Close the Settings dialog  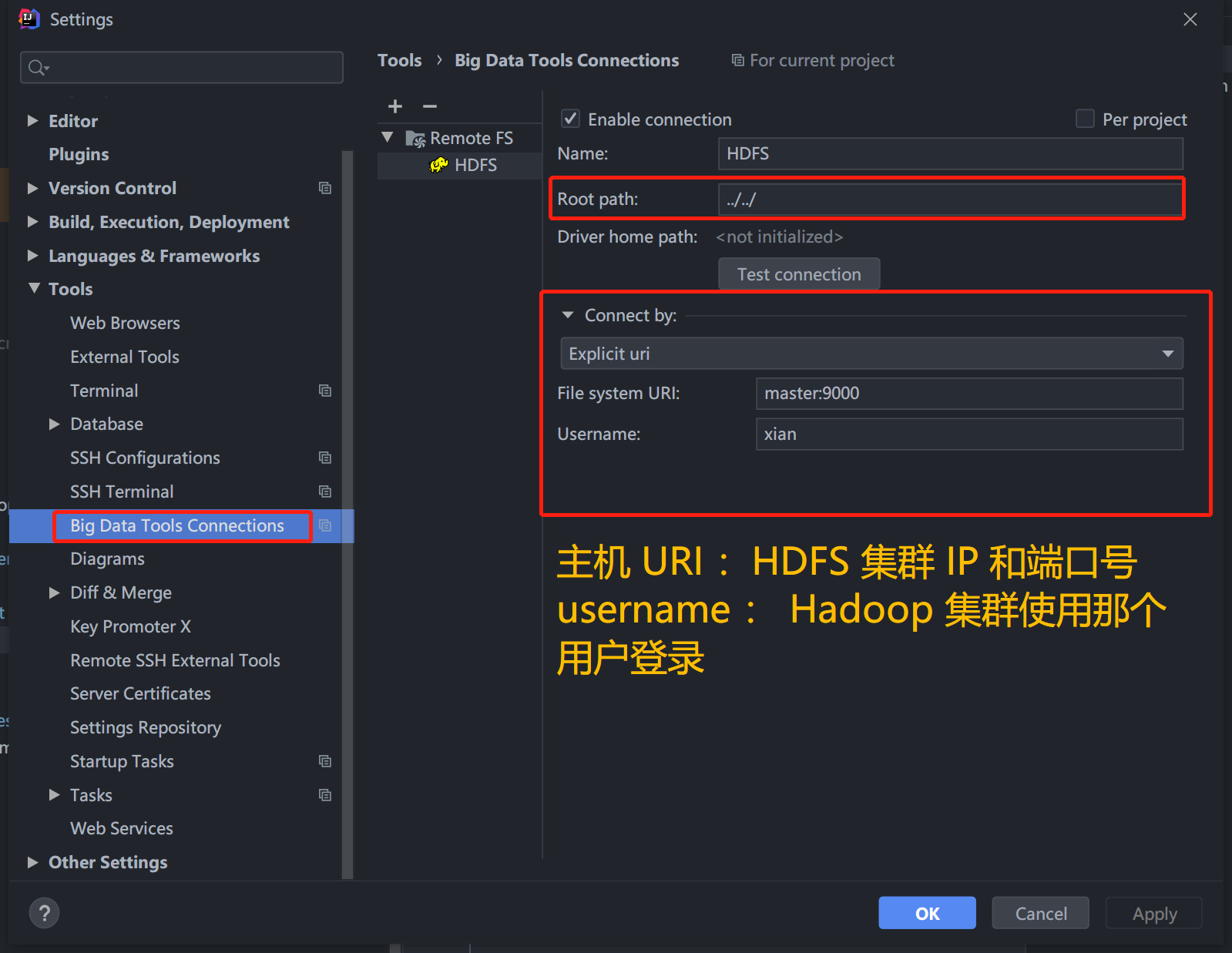click(x=1190, y=19)
